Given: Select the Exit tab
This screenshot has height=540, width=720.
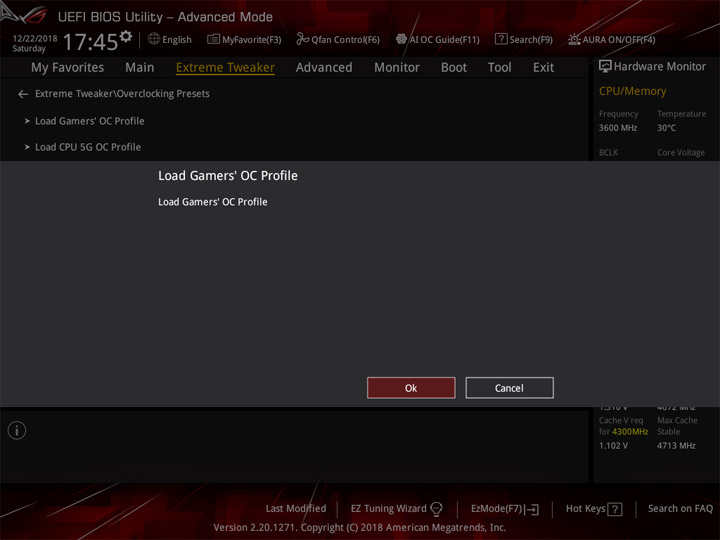Looking at the screenshot, I should [x=543, y=68].
